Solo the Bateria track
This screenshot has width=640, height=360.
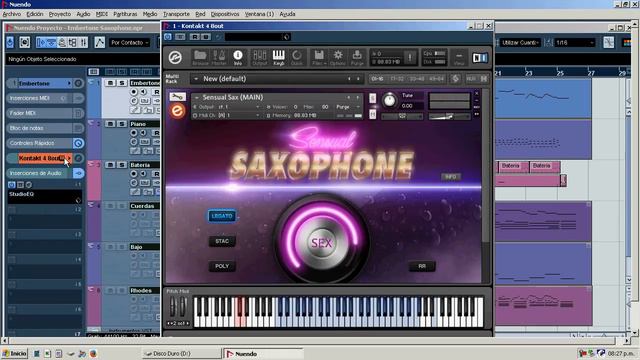(121, 165)
